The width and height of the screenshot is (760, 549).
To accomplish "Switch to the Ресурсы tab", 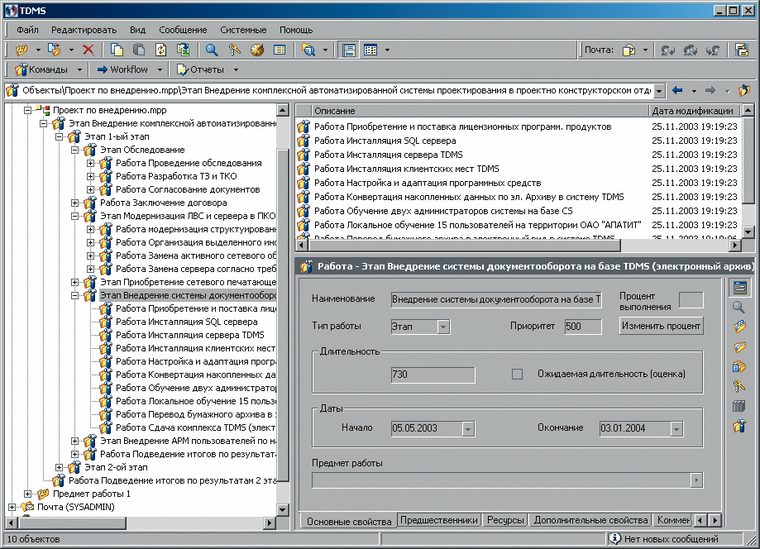I will tap(506, 520).
